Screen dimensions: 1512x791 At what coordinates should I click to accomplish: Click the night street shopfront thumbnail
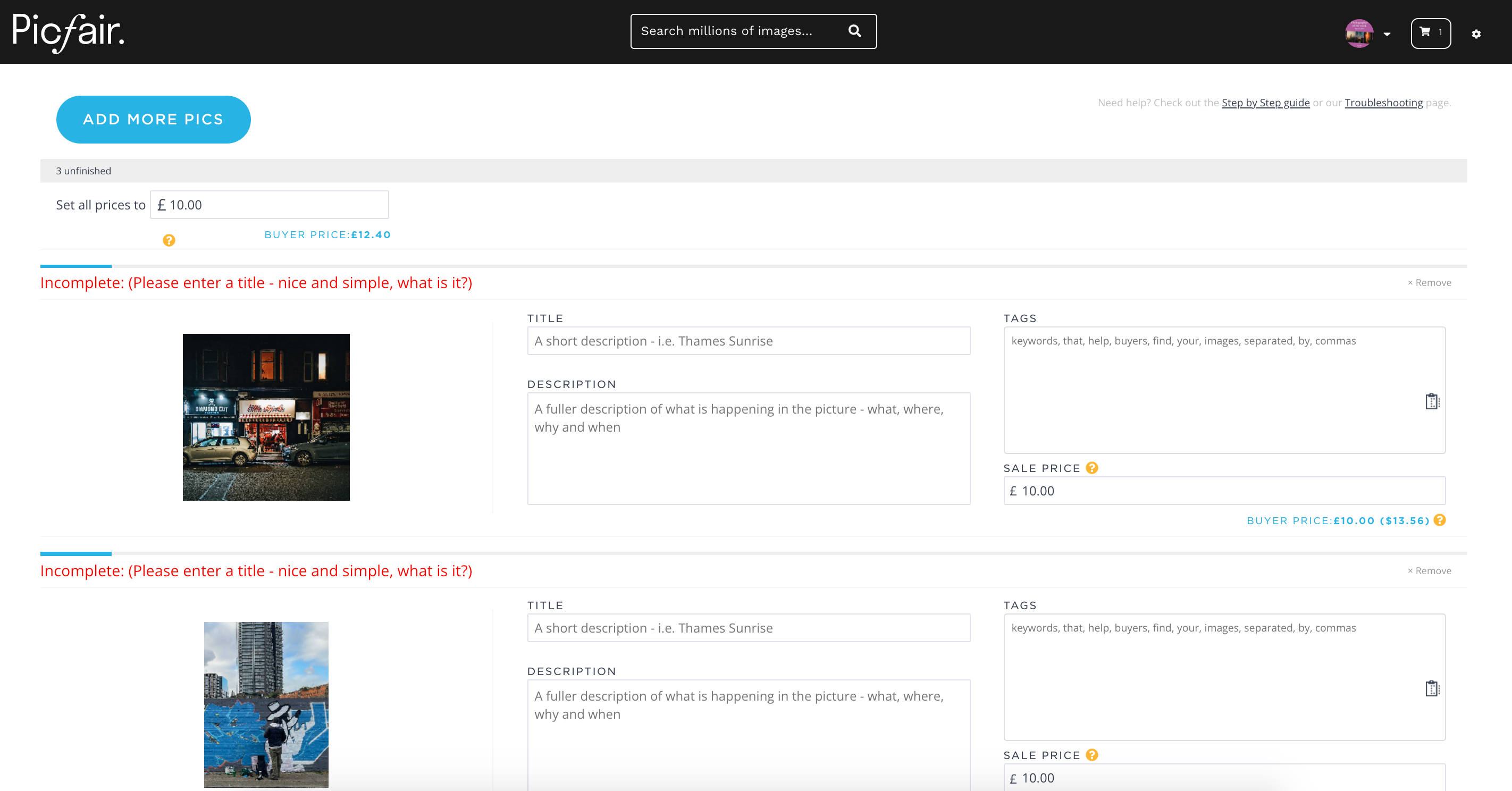point(266,417)
